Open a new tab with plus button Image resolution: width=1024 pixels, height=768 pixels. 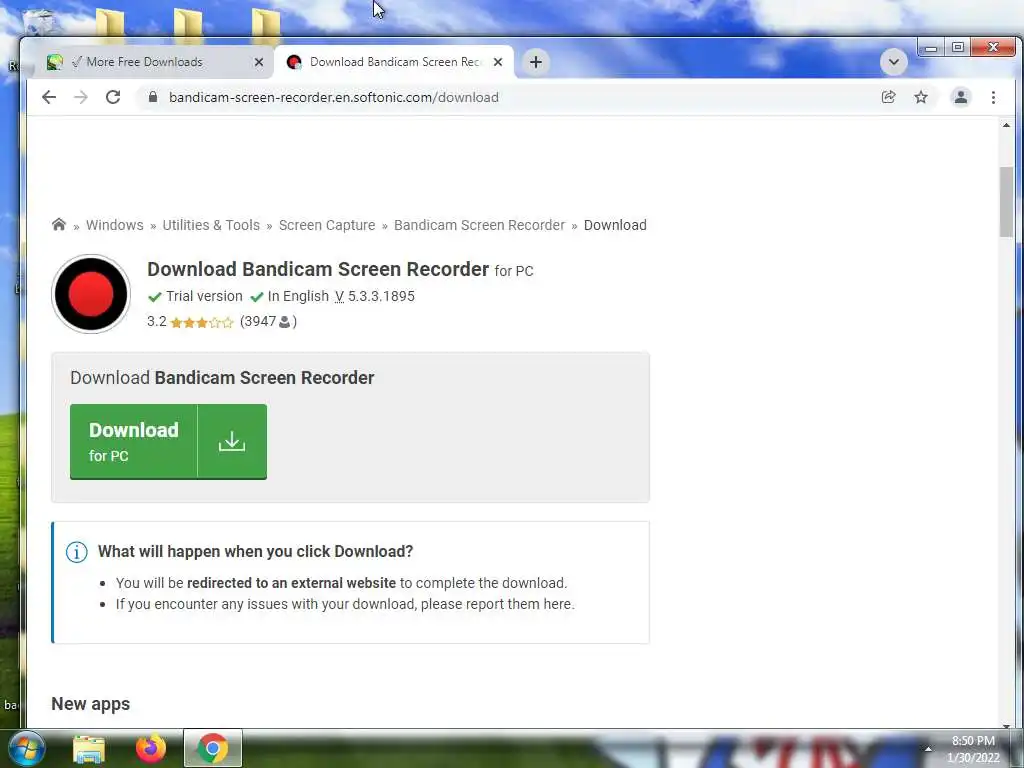point(536,62)
